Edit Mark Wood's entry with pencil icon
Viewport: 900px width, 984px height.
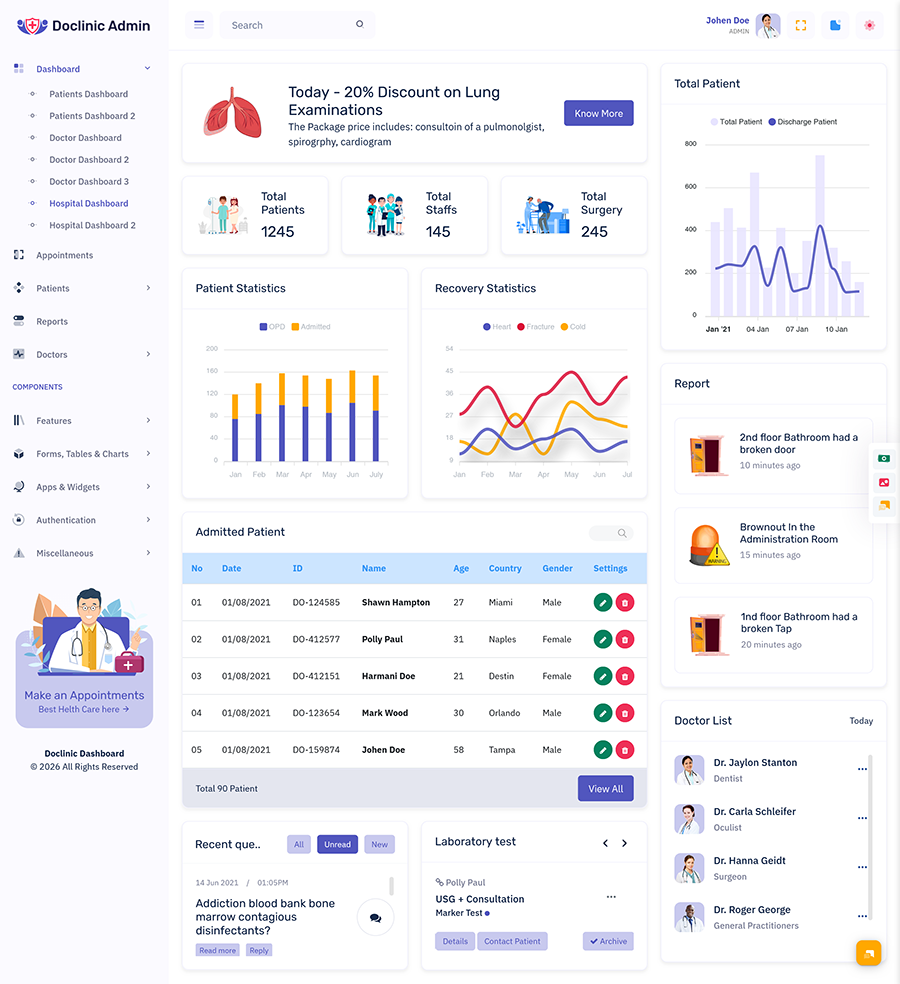tap(603, 713)
